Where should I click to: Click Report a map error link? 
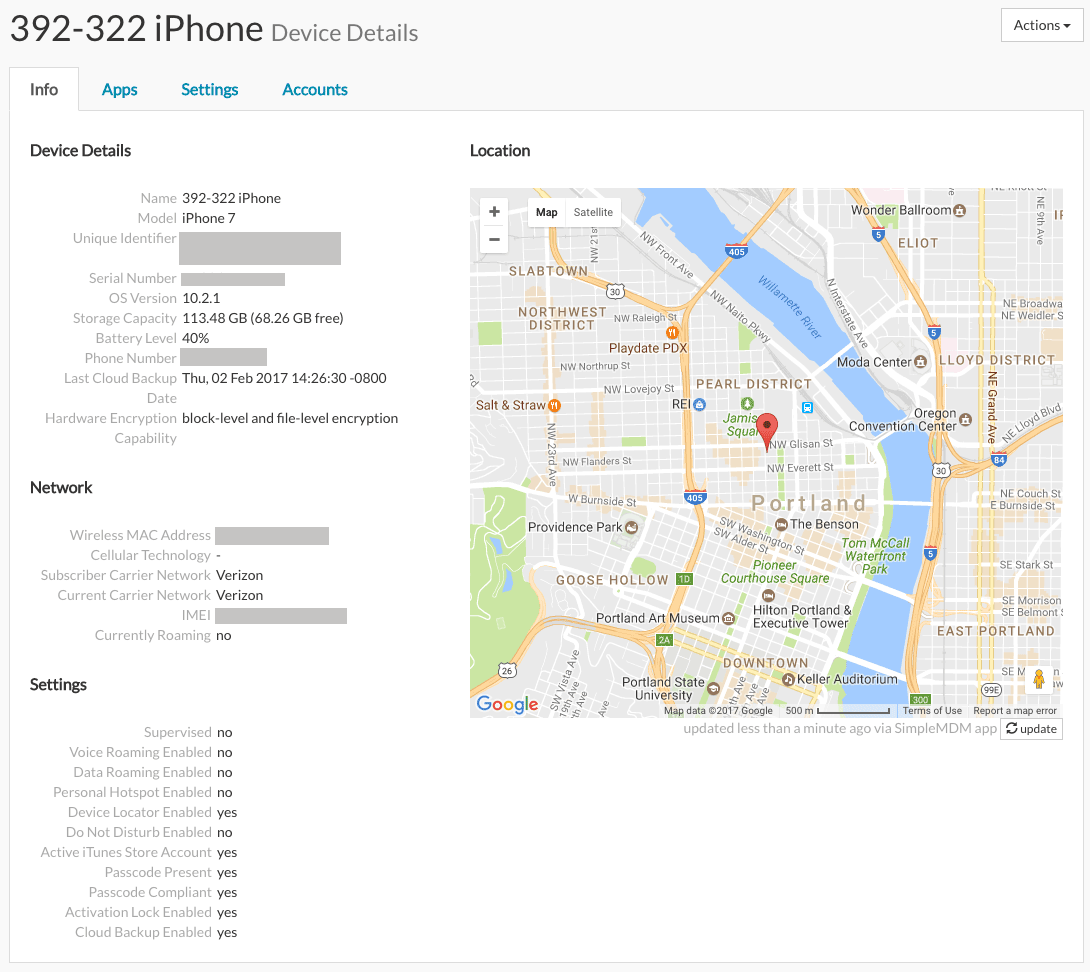[1015, 711]
